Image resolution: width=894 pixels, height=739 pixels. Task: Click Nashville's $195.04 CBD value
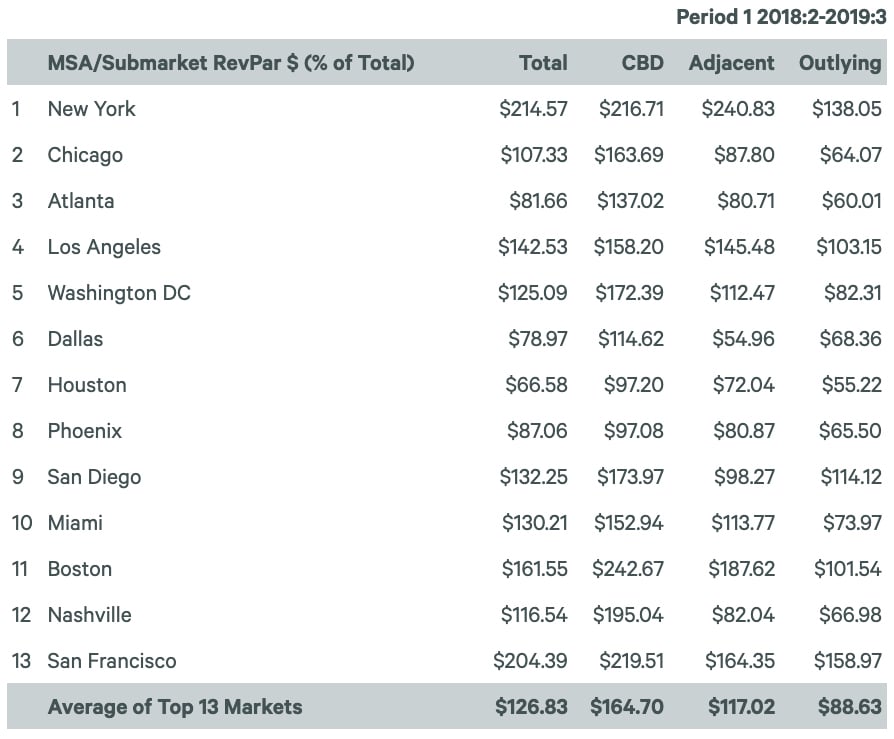click(628, 615)
